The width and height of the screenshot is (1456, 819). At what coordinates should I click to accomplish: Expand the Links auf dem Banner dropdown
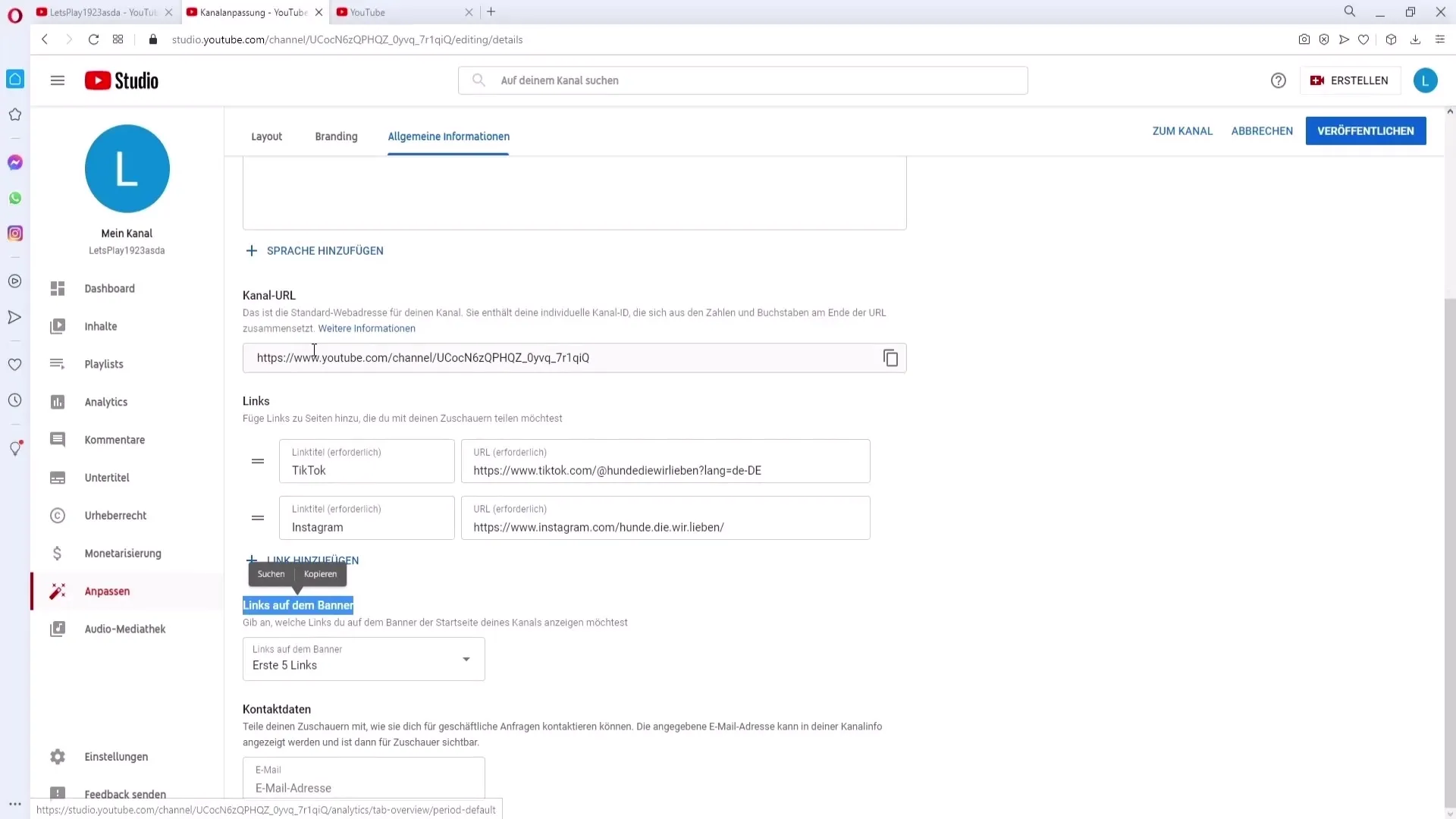point(363,659)
